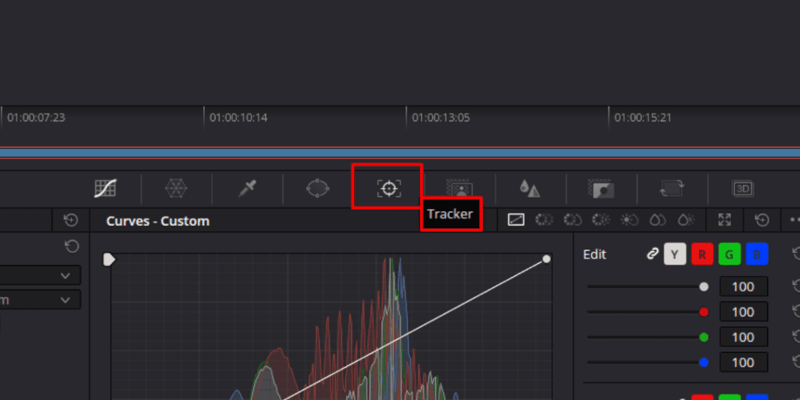Switch to Sat vs Lum curve
The height and width of the screenshot is (400, 800).
point(686,220)
